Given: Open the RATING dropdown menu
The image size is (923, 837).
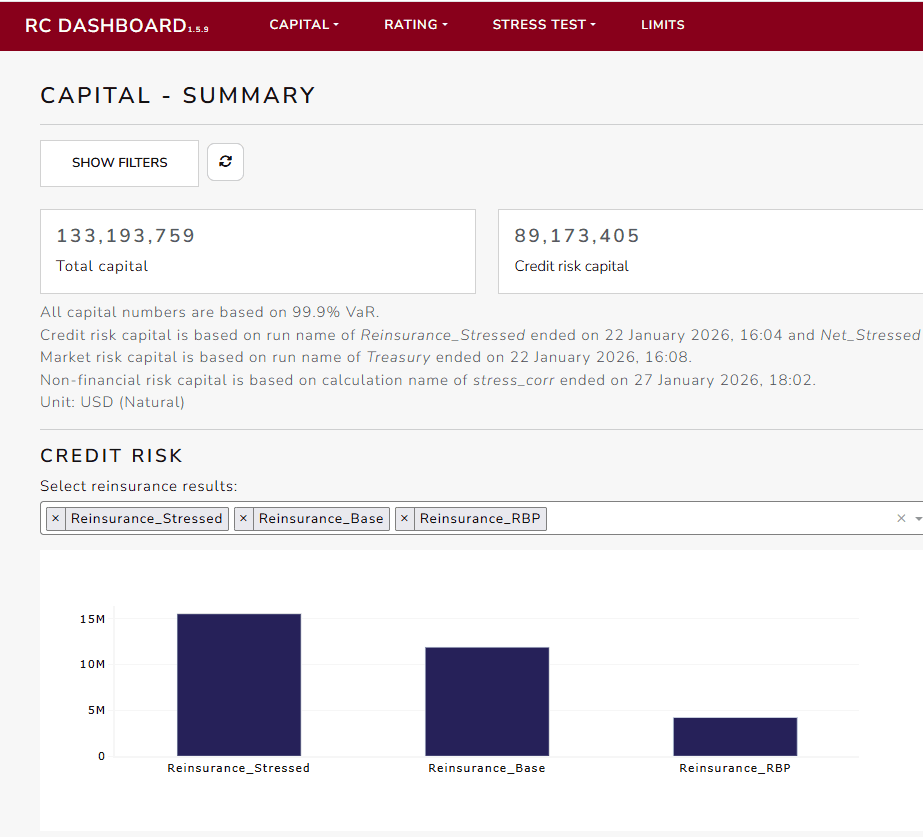Looking at the screenshot, I should (416, 25).
